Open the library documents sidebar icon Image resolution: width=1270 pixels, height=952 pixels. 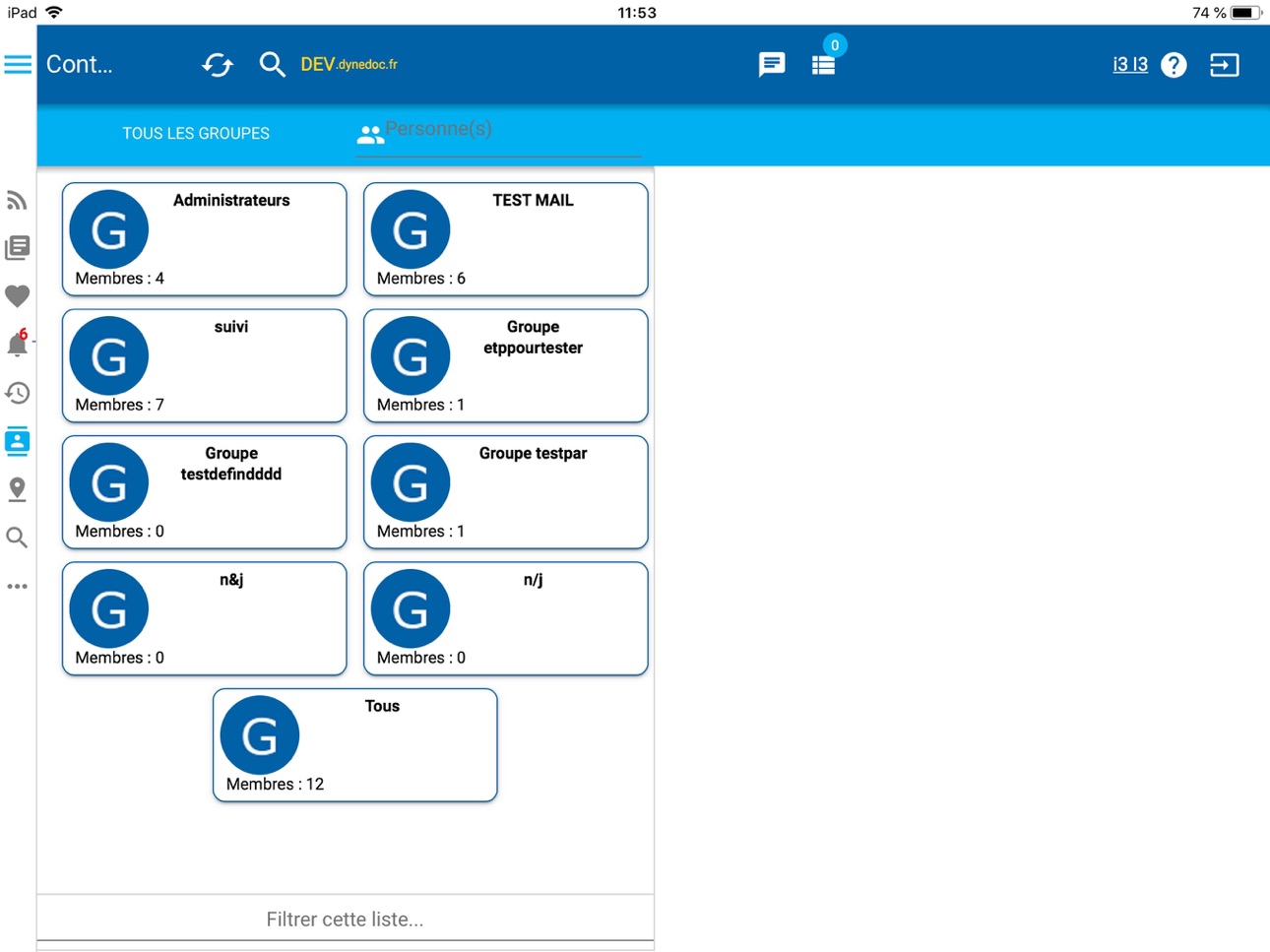17,248
